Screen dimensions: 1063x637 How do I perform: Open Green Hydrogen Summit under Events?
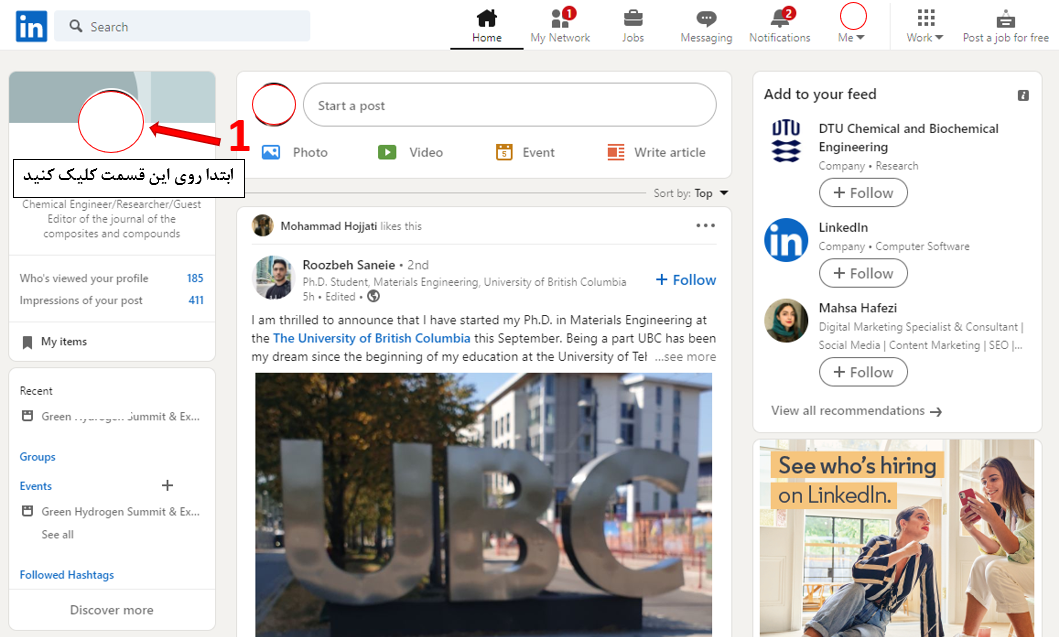(121, 512)
